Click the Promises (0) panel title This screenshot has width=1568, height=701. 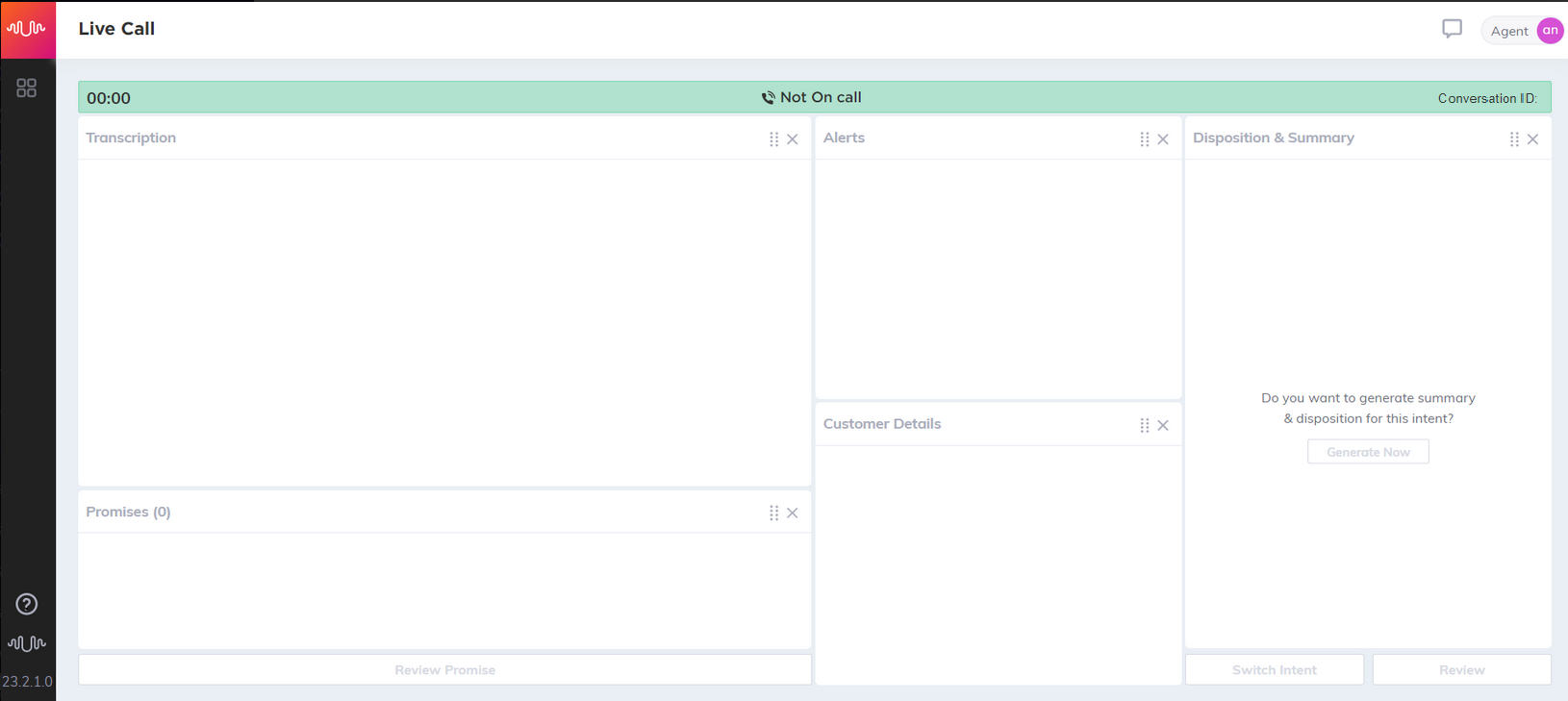[128, 512]
